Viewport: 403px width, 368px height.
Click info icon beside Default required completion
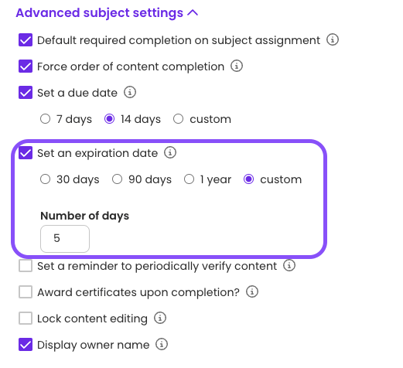[x=332, y=40]
